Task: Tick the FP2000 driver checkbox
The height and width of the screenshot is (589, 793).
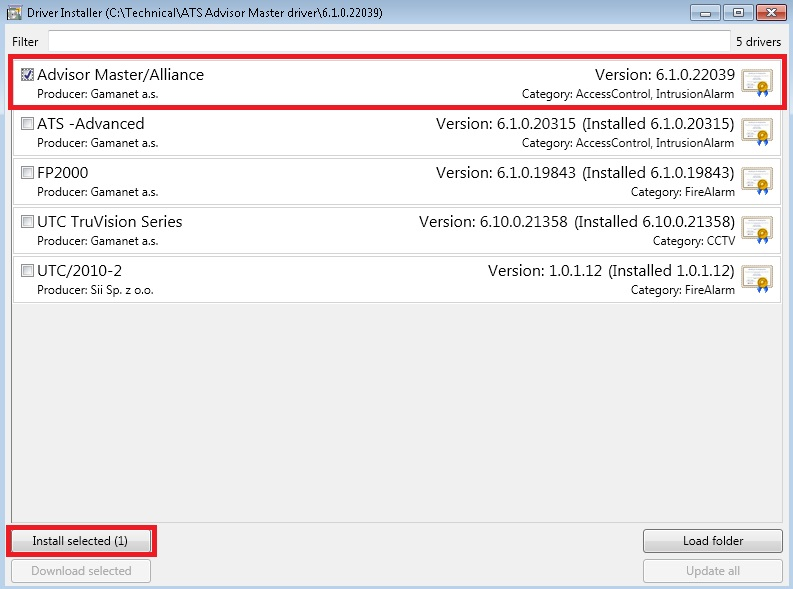Action: (27, 172)
